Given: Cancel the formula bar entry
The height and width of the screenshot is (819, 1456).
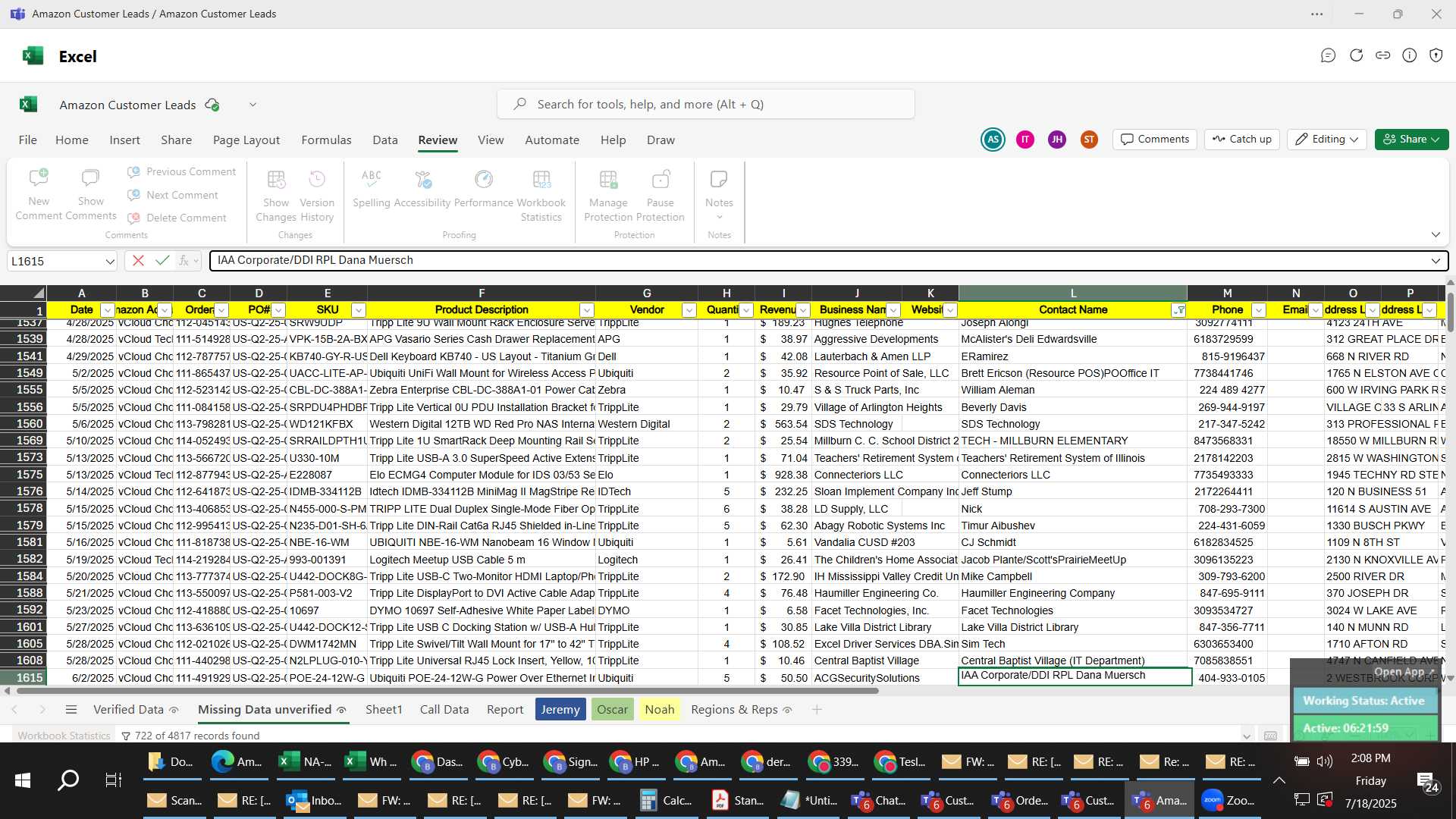Looking at the screenshot, I should click(138, 261).
